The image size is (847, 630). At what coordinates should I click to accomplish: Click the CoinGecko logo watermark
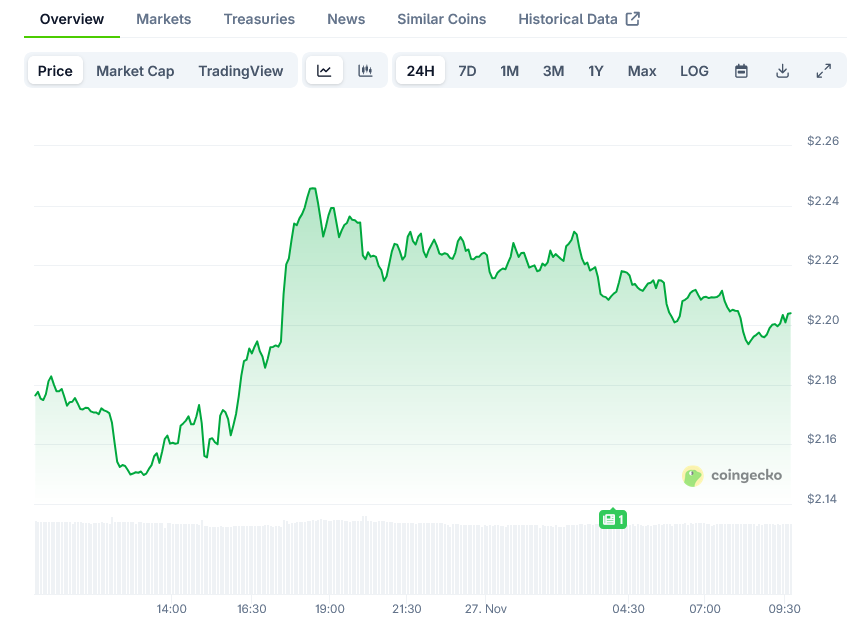pyautogui.click(x=733, y=476)
